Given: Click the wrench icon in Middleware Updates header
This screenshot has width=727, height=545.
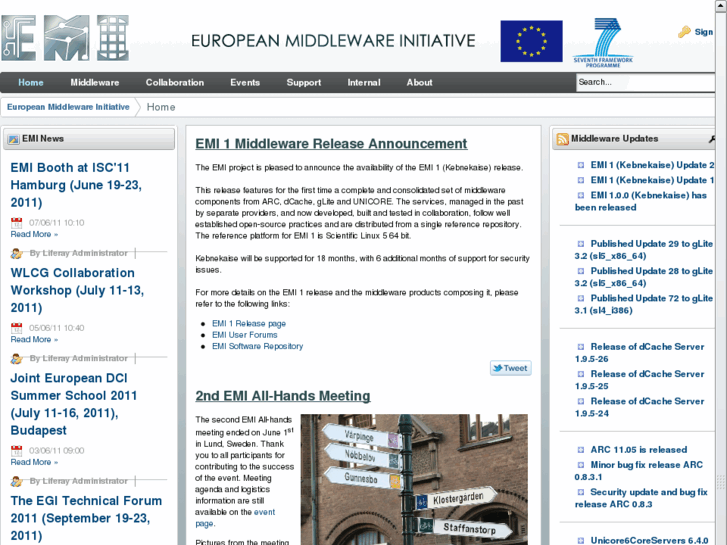Looking at the screenshot, I should [712, 139].
